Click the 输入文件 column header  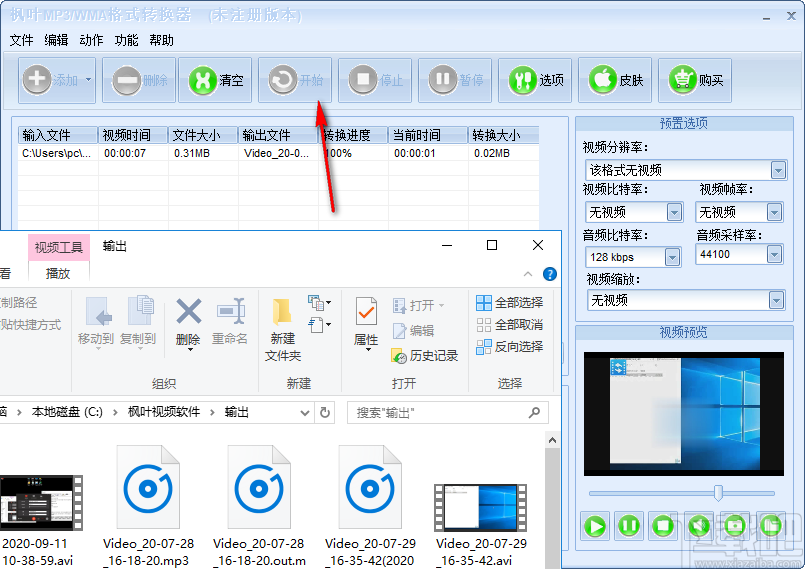click(58, 135)
